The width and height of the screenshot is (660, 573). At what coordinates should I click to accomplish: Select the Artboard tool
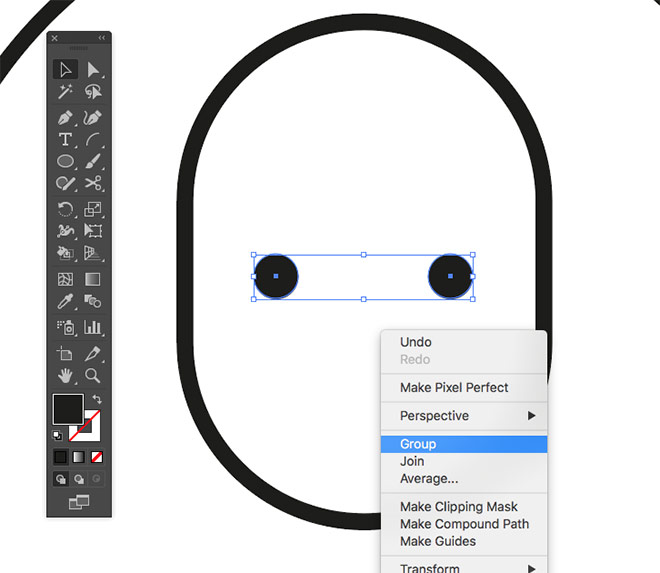(x=65, y=354)
